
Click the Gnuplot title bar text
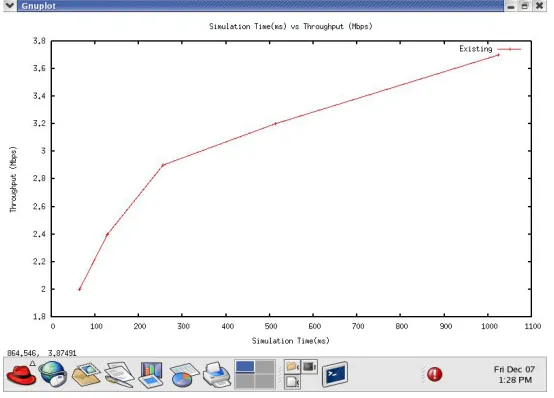(x=39, y=6)
